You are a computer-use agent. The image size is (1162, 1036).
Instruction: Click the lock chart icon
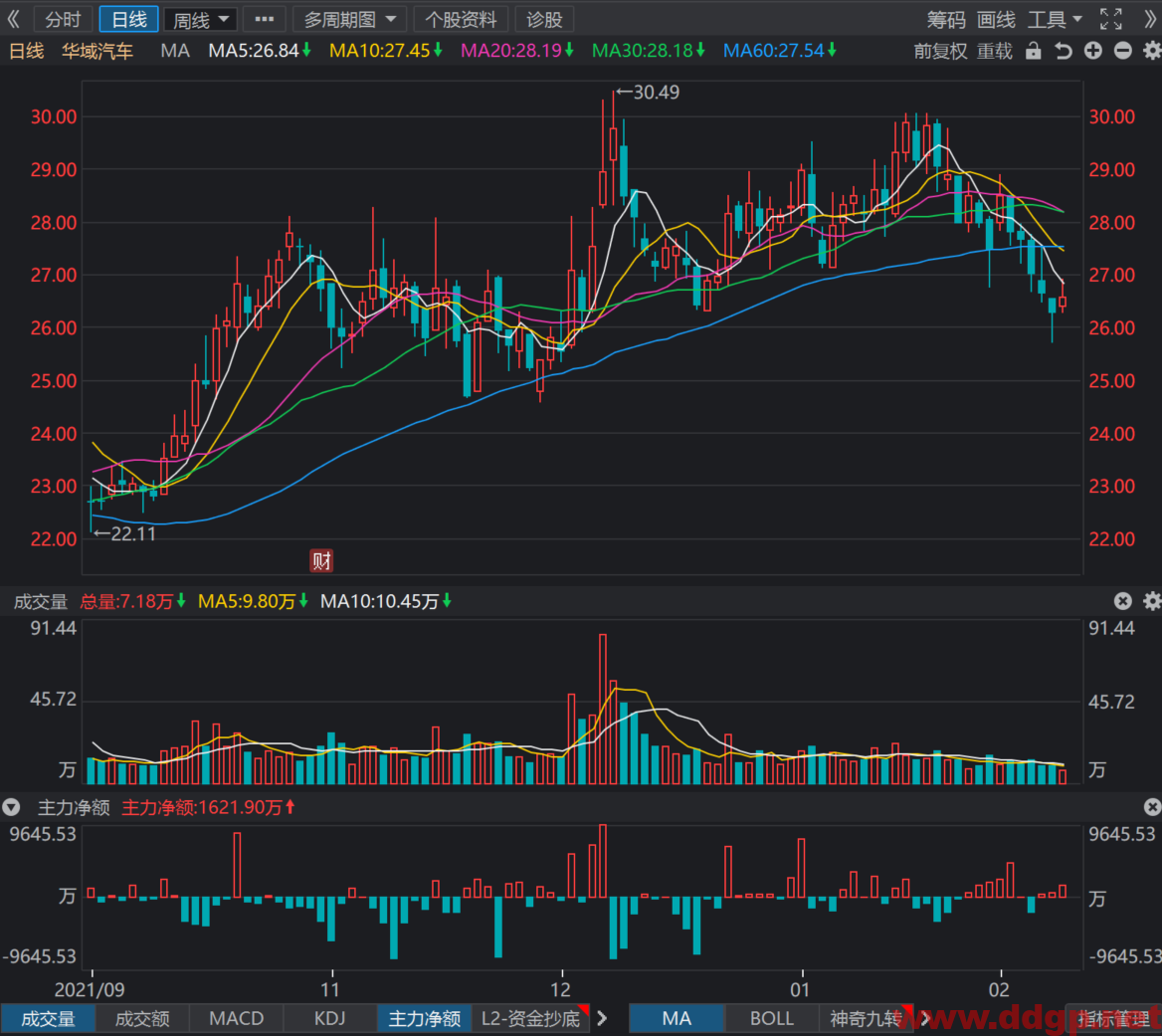(x=1033, y=51)
